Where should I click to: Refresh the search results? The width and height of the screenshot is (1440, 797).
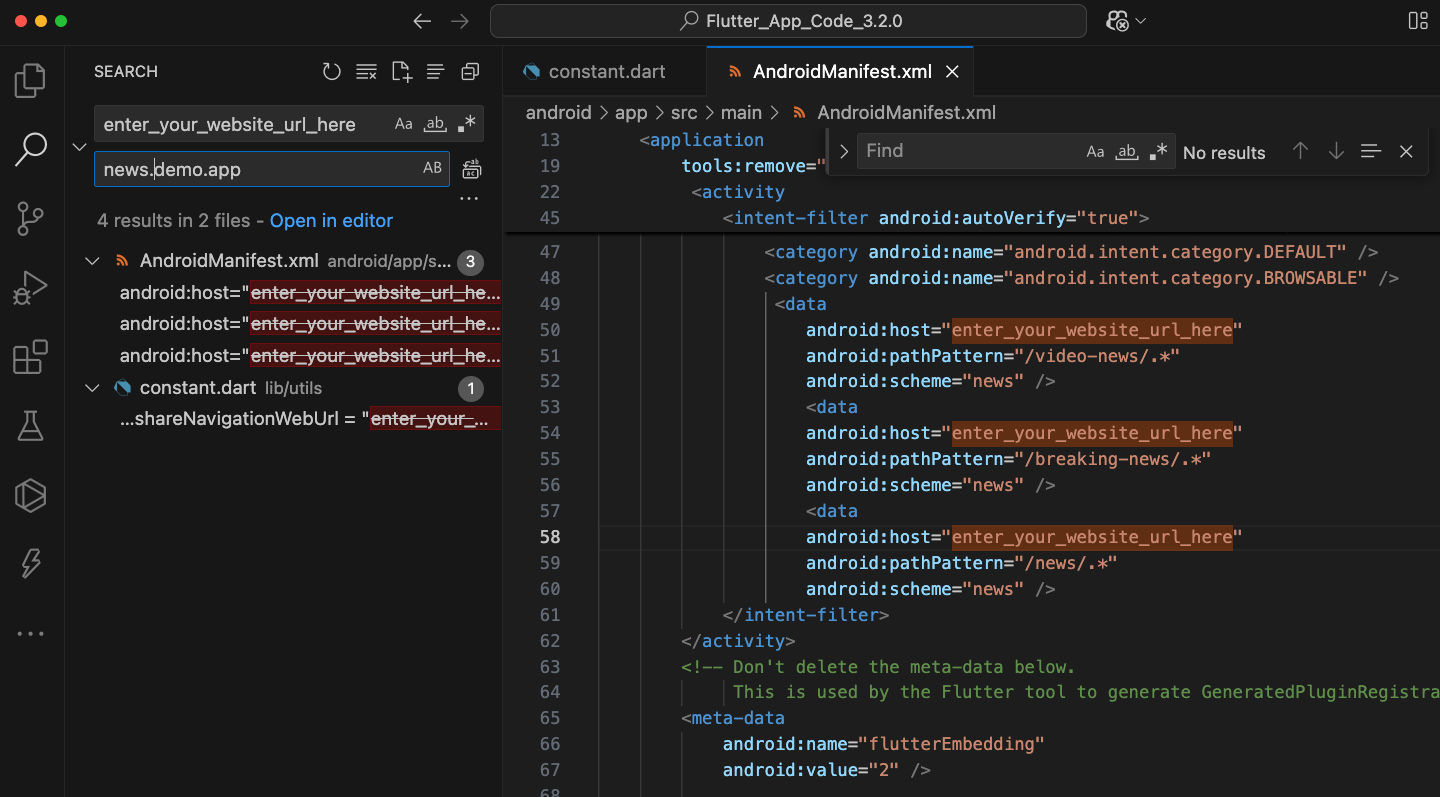coord(332,72)
